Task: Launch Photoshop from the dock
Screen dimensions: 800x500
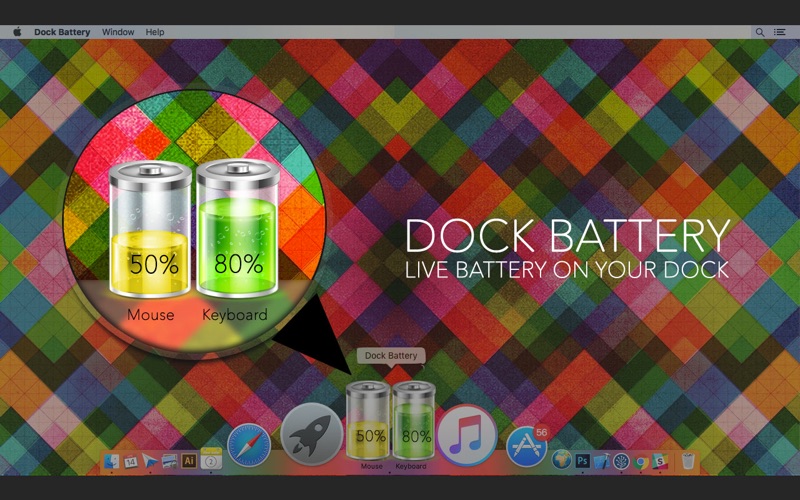Action: coord(581,460)
